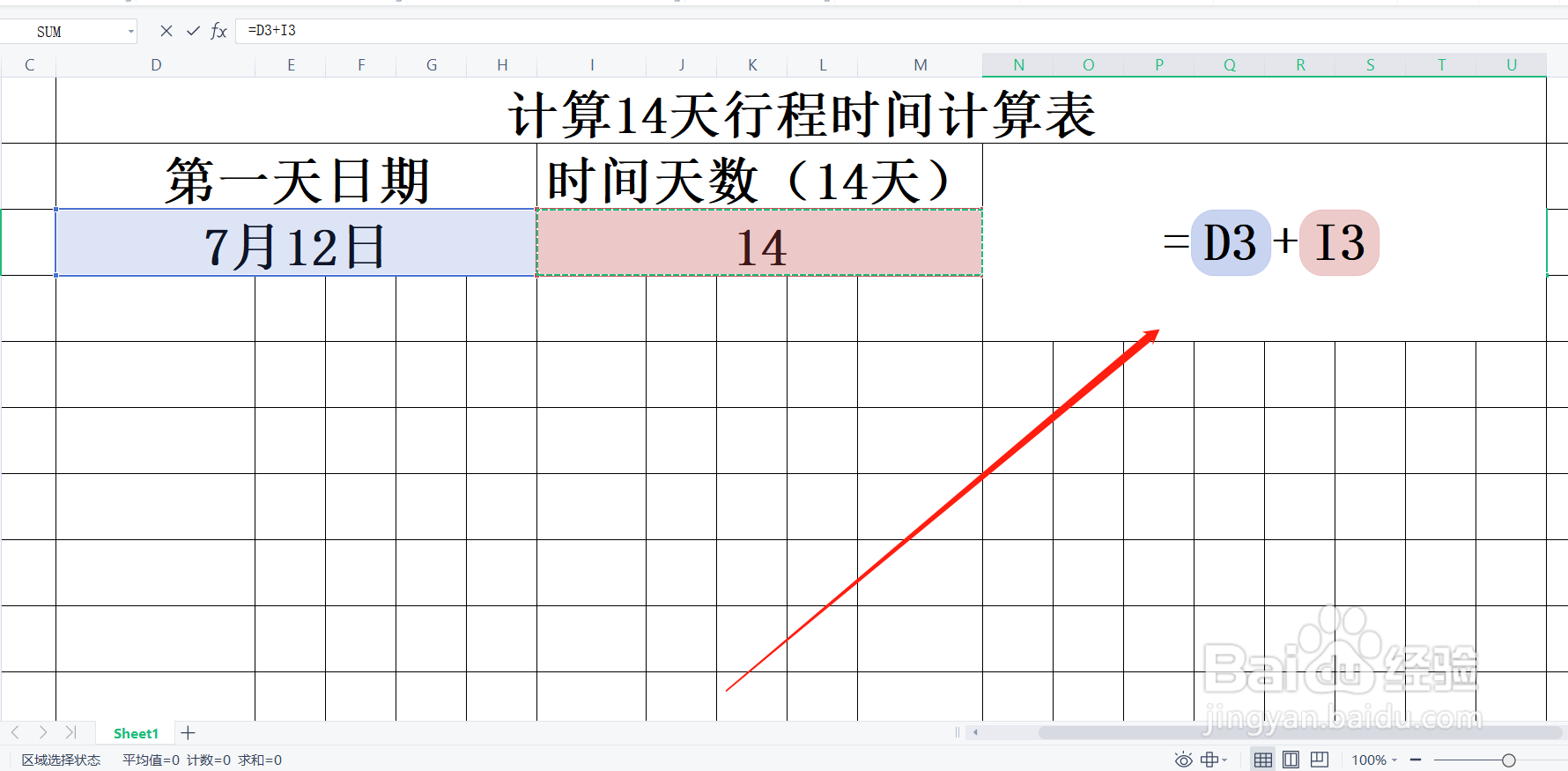This screenshot has height=771, width=1568.
Task: Click the pink cell containing 14
Action: pos(760,243)
